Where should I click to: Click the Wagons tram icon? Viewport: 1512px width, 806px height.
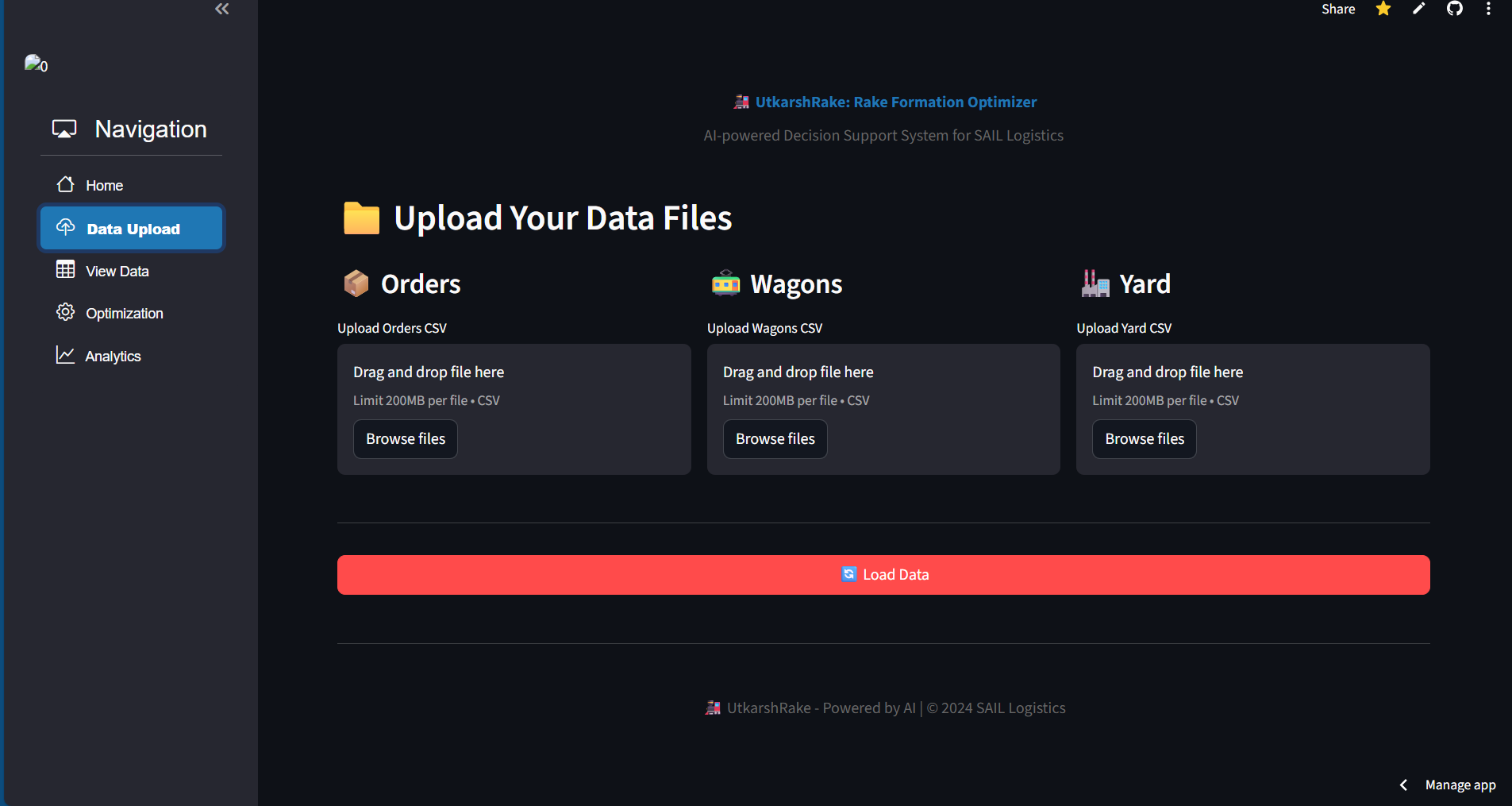coord(725,283)
